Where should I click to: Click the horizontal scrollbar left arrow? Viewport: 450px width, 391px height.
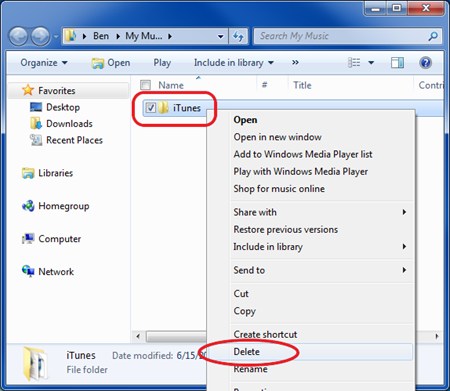pyautogui.click(x=138, y=336)
